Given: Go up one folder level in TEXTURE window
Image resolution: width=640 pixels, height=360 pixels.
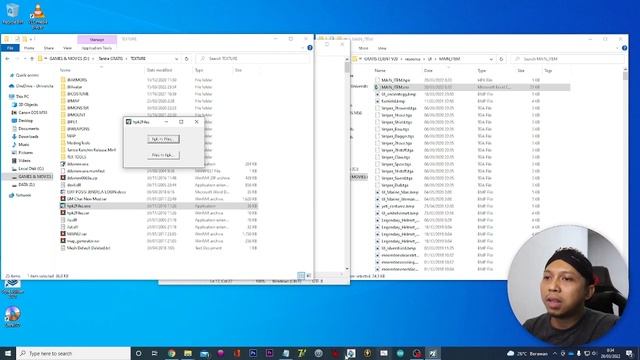Looking at the screenshot, I should click(x=32, y=59).
